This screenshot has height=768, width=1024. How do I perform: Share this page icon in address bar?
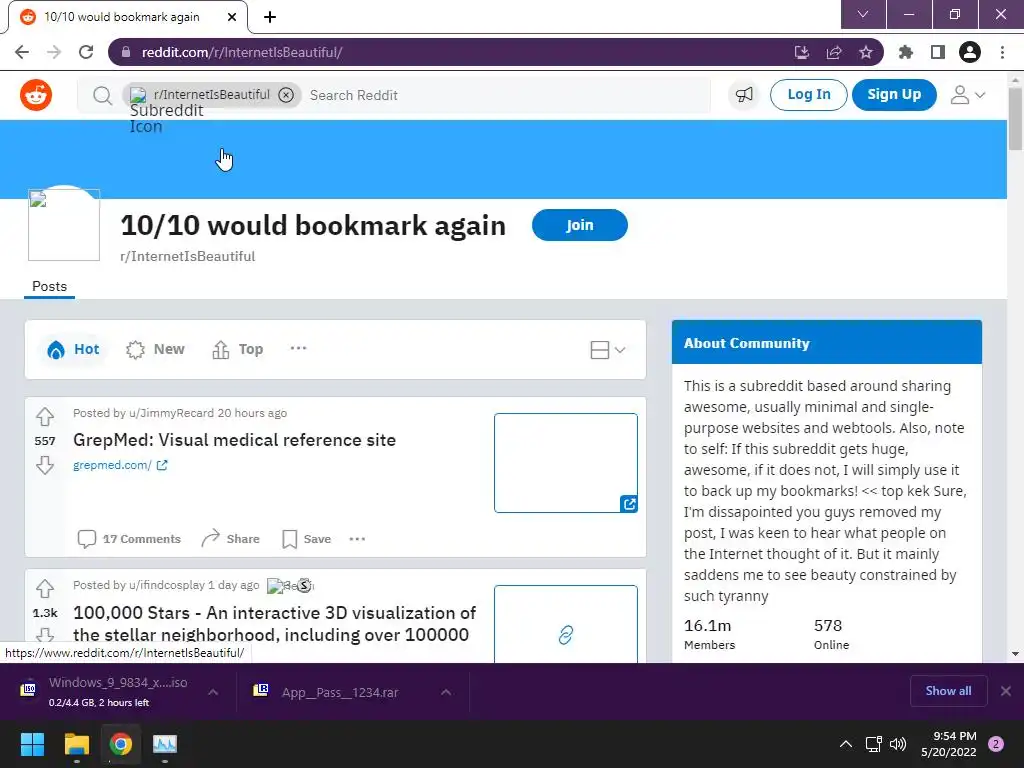click(834, 52)
